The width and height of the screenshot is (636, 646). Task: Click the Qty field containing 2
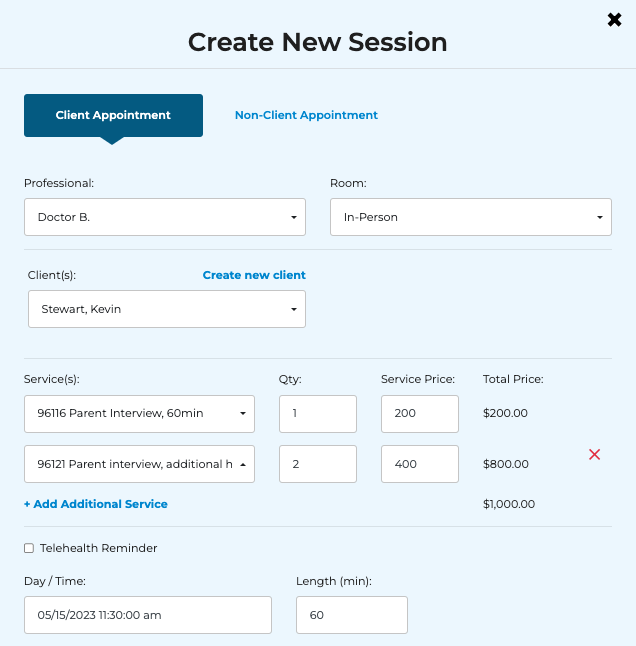pos(317,464)
